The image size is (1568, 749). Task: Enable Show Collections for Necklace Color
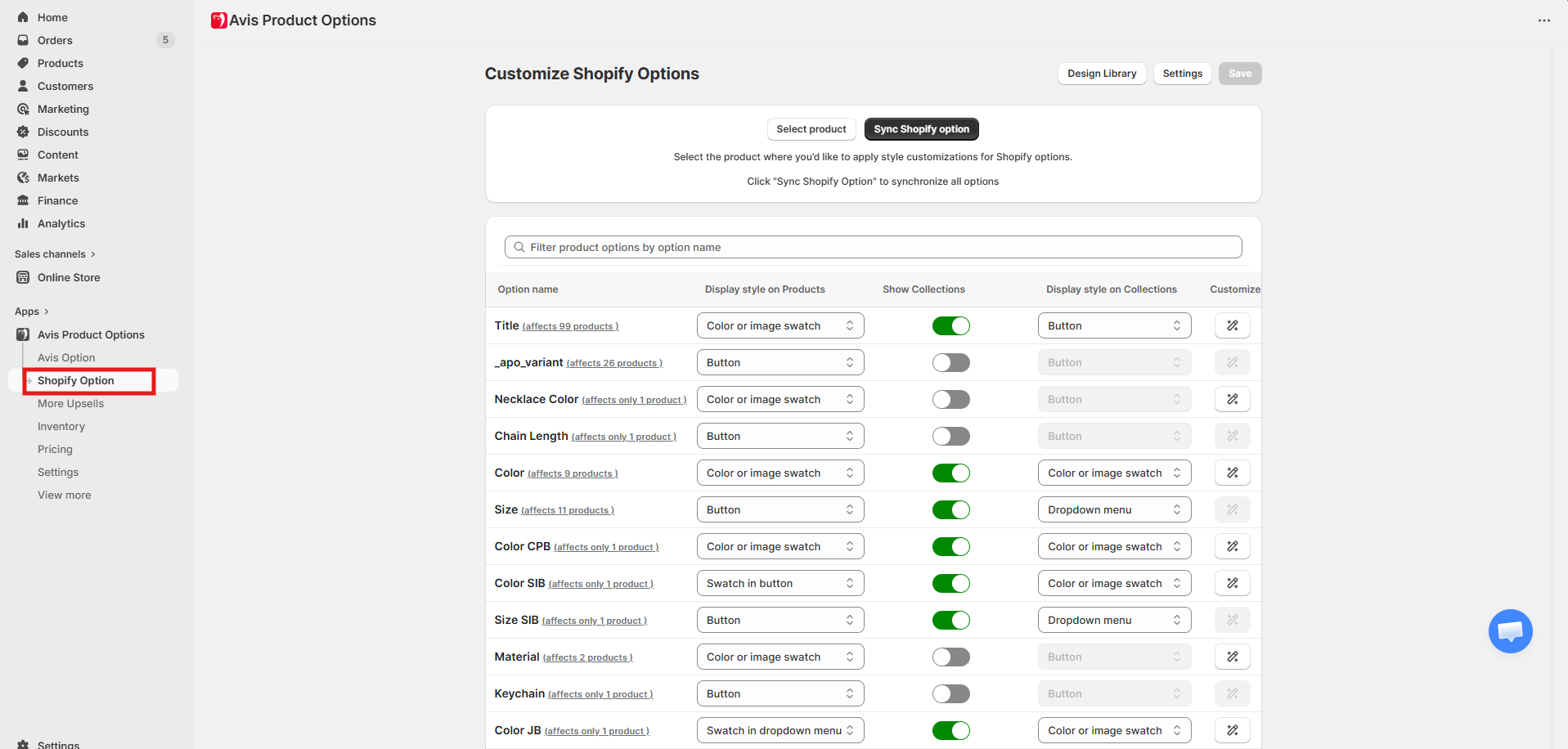950,399
